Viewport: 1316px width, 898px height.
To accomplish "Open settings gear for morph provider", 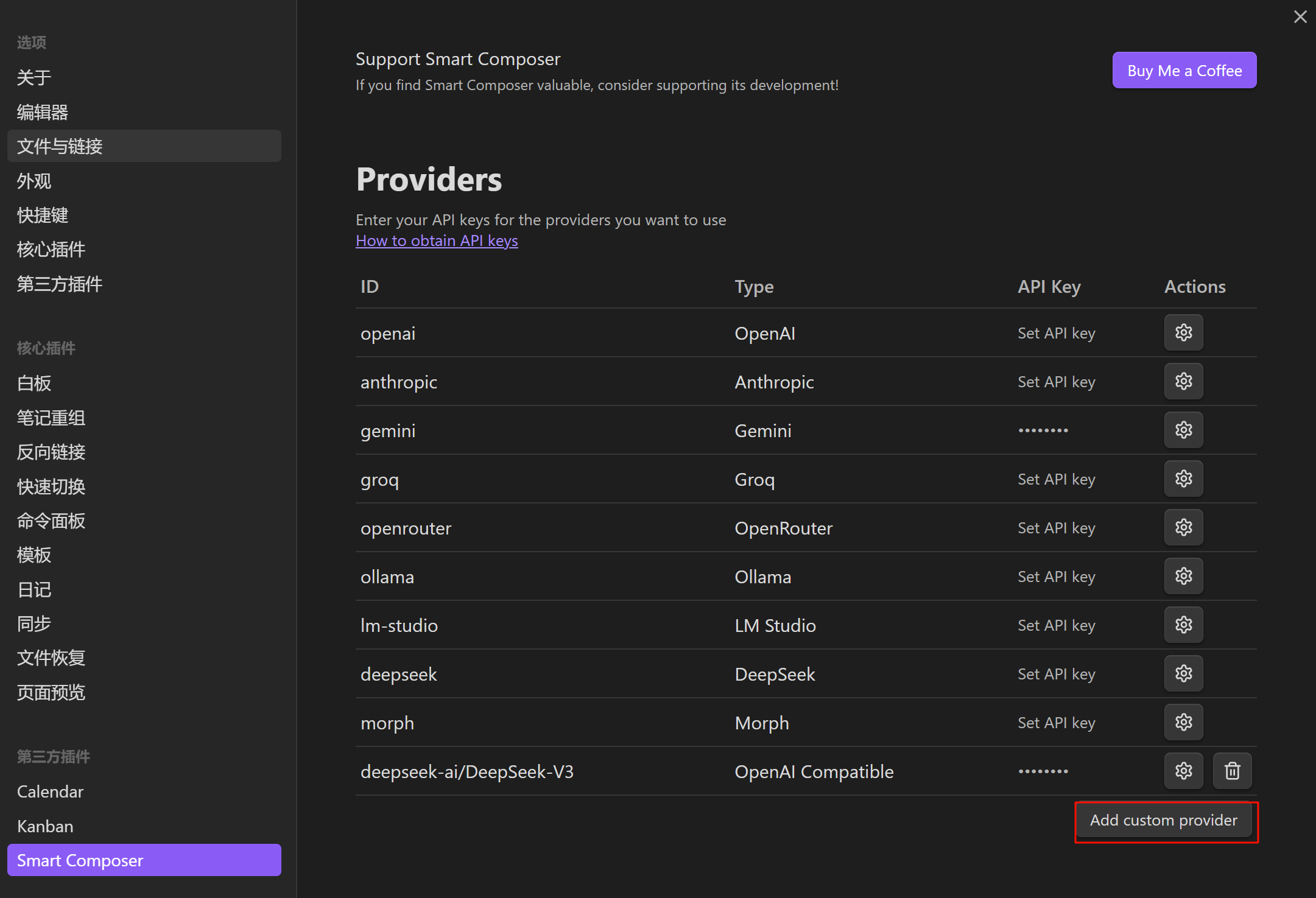I will tap(1183, 722).
